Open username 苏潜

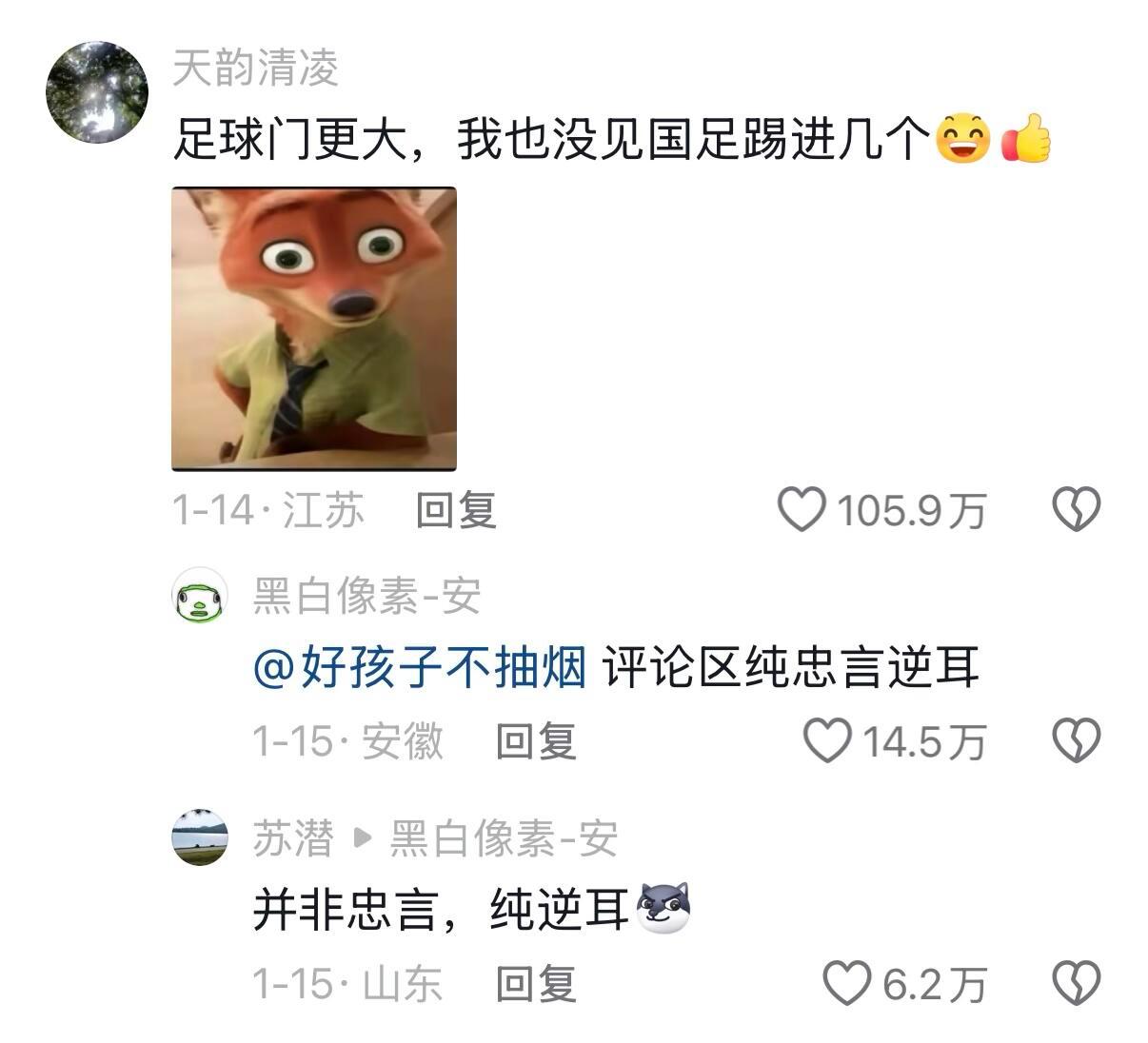coord(293,838)
